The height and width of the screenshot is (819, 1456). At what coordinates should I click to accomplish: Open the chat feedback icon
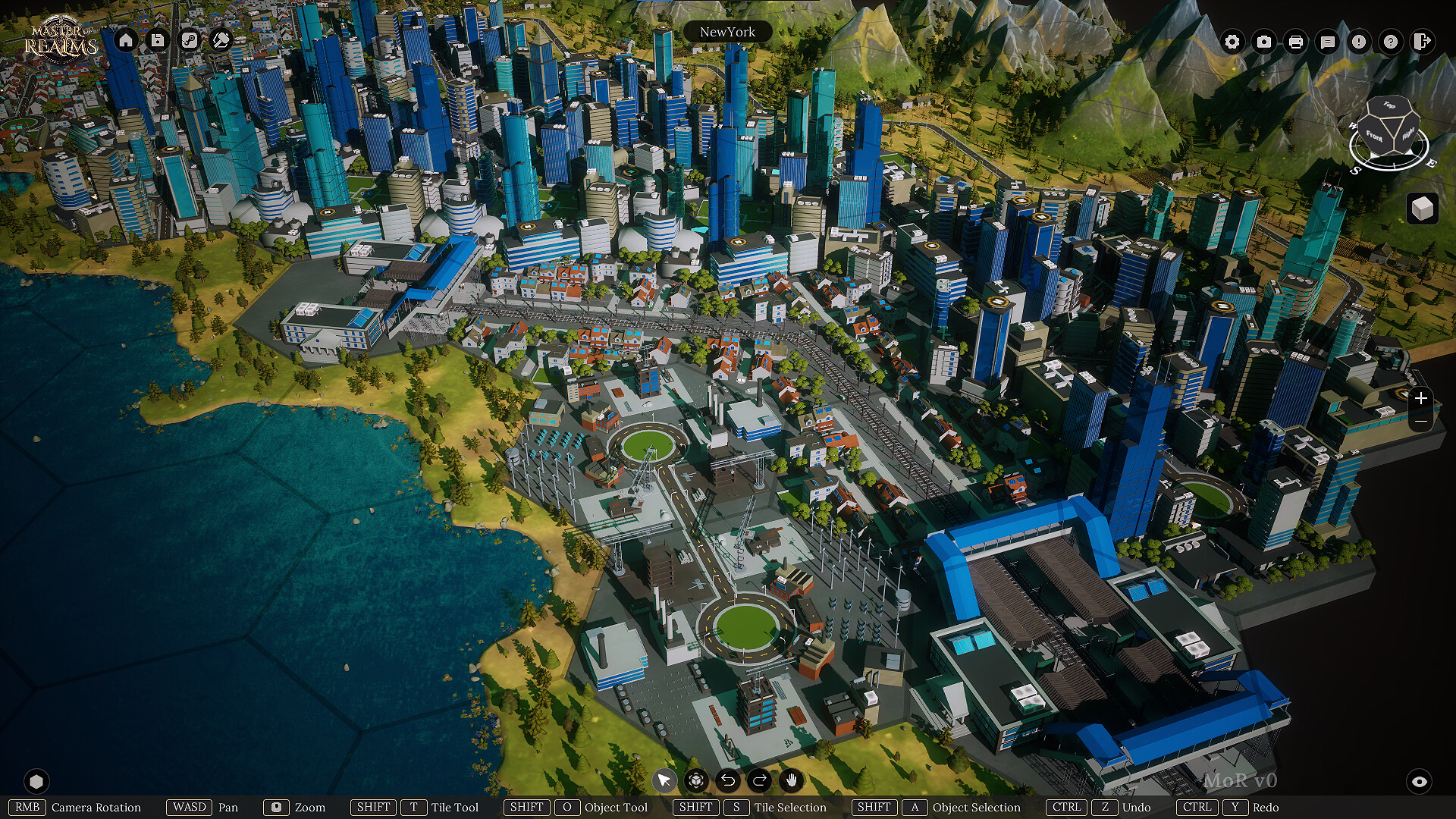click(1326, 43)
